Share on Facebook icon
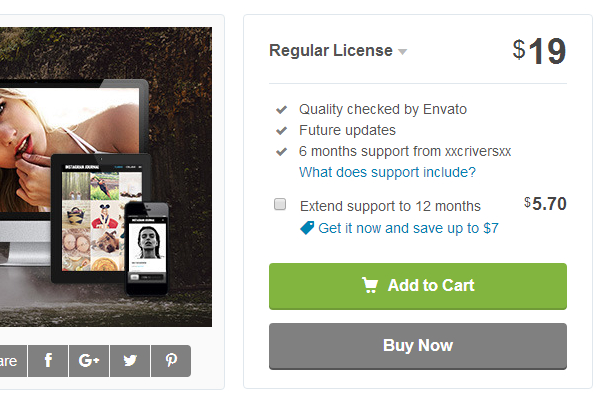The width and height of the screenshot is (606, 404). pos(48,361)
